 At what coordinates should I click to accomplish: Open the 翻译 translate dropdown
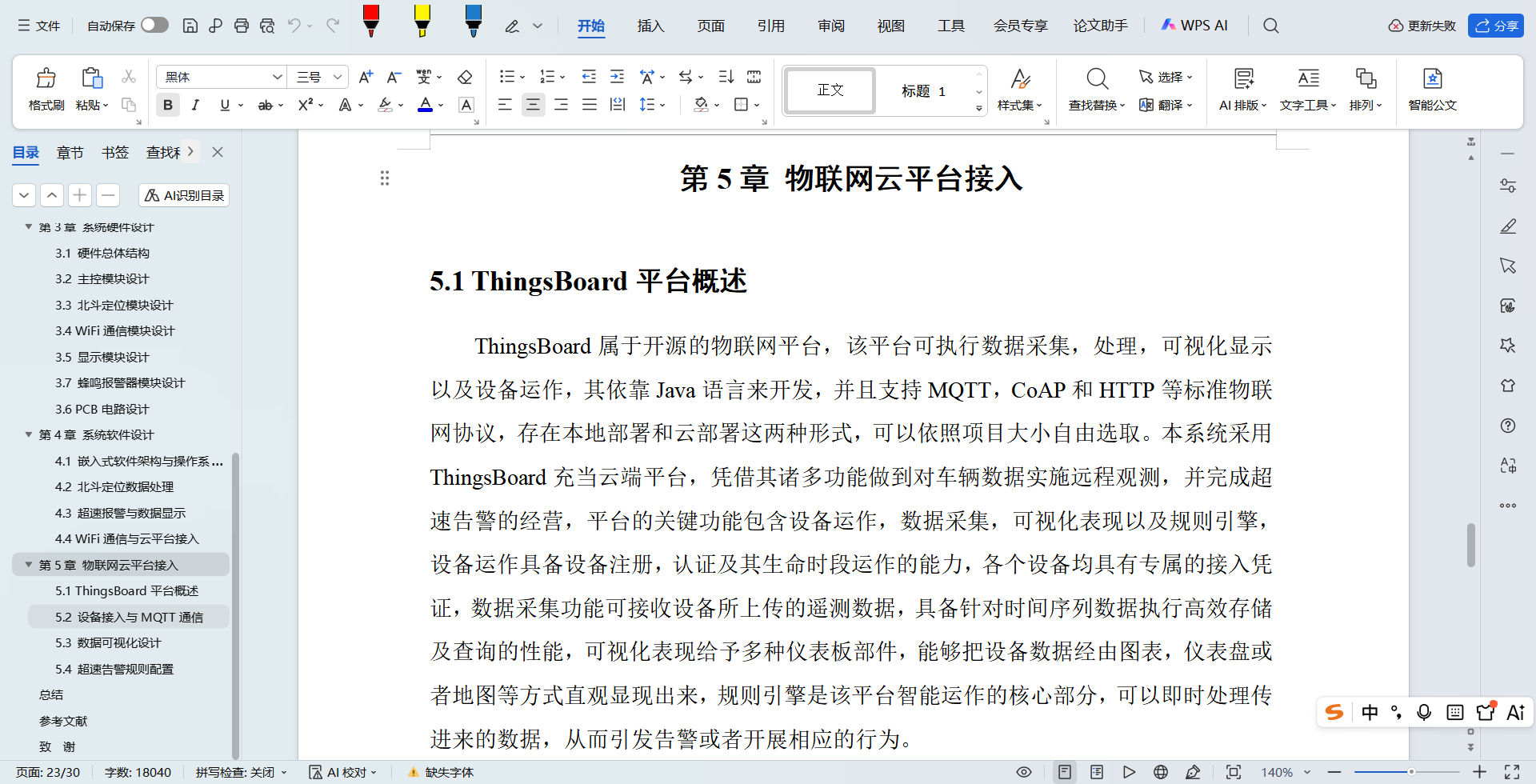1166,105
